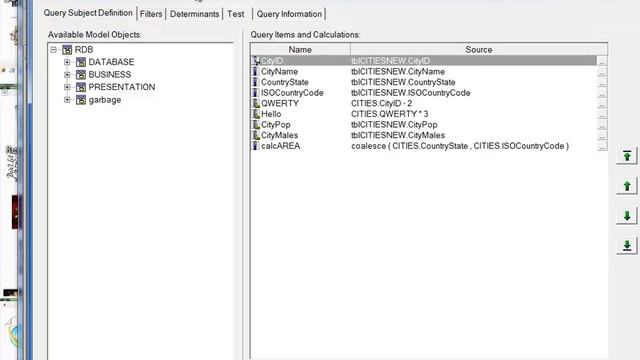Click the QWERTY calculation icon
This screenshot has width=640, height=360.
(256, 103)
